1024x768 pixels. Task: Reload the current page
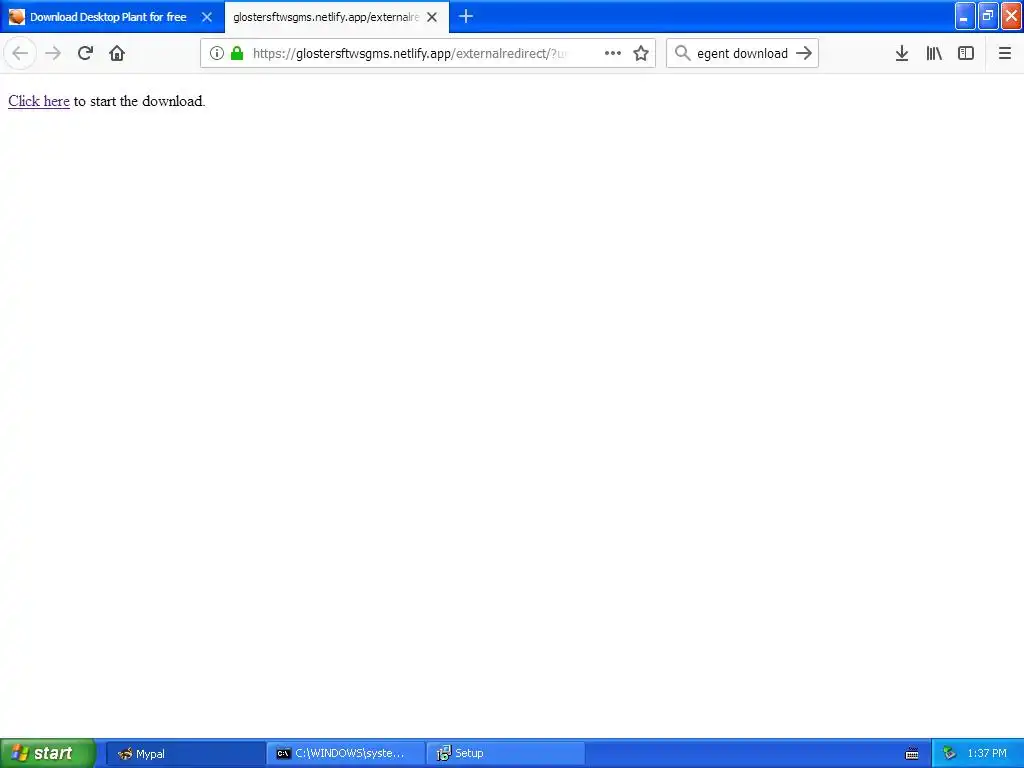(85, 54)
